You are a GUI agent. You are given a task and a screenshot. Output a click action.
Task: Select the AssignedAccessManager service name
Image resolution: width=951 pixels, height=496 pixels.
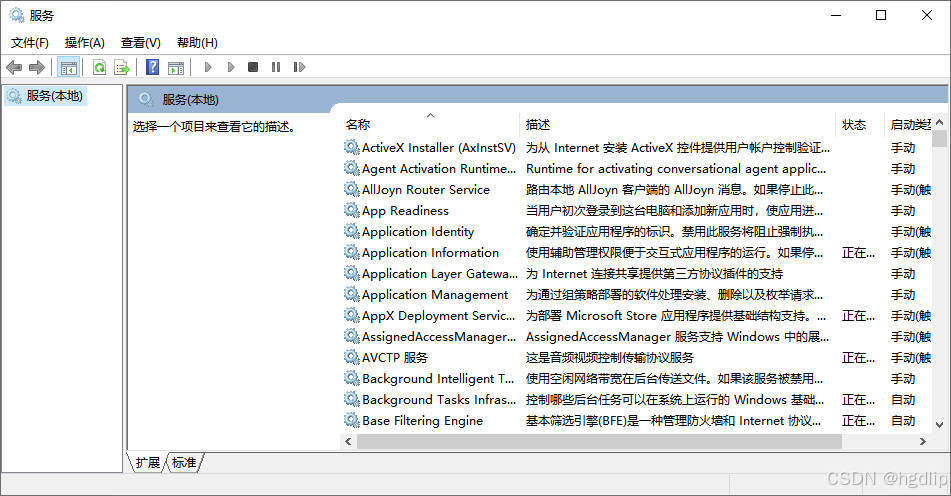439,337
